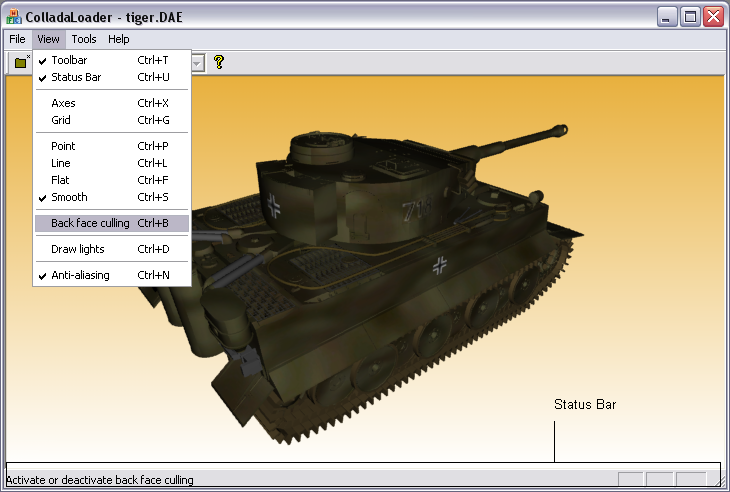Select Flat shading mode

coord(112,180)
